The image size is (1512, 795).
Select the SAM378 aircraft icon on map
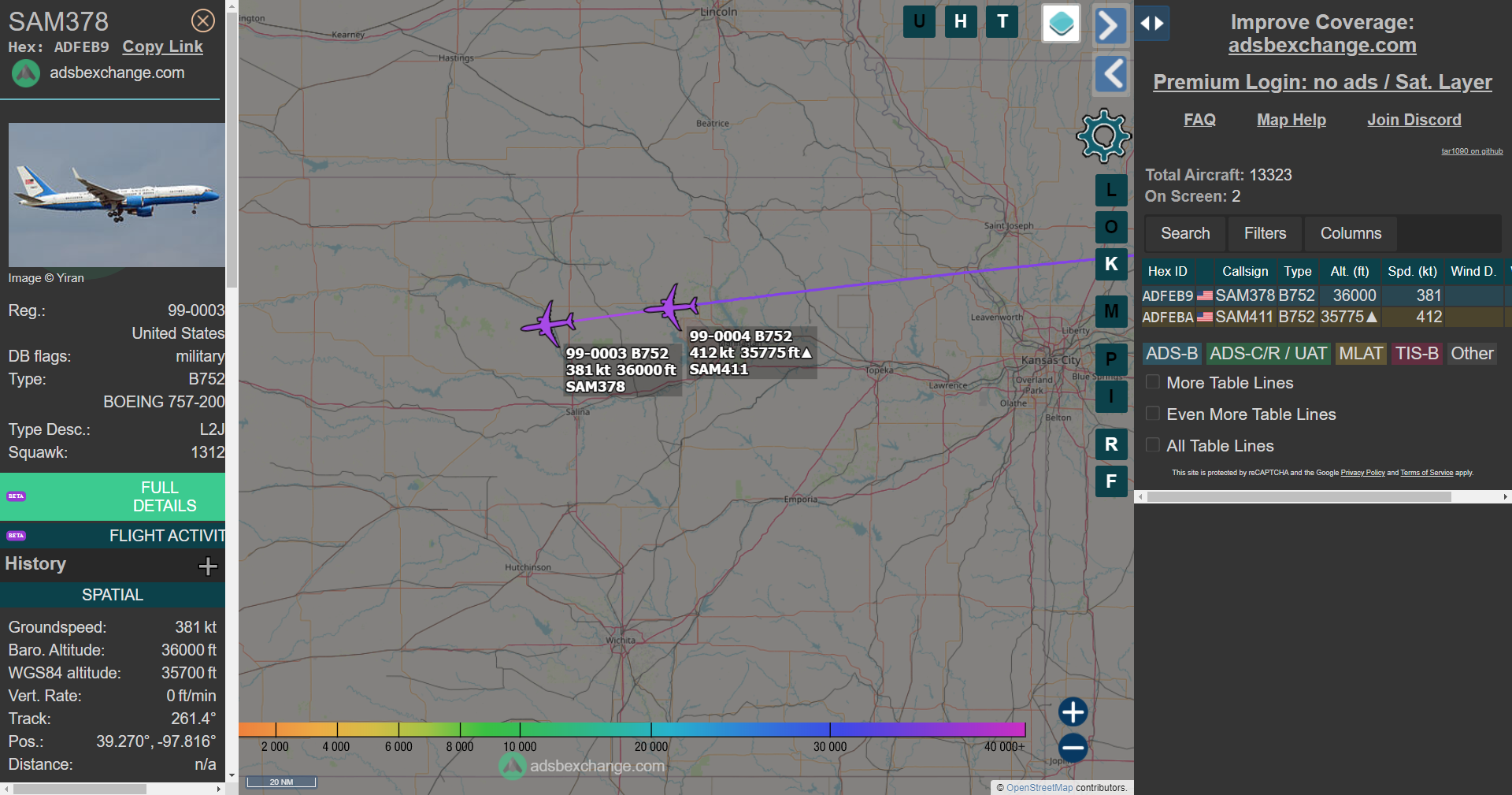coord(547,322)
